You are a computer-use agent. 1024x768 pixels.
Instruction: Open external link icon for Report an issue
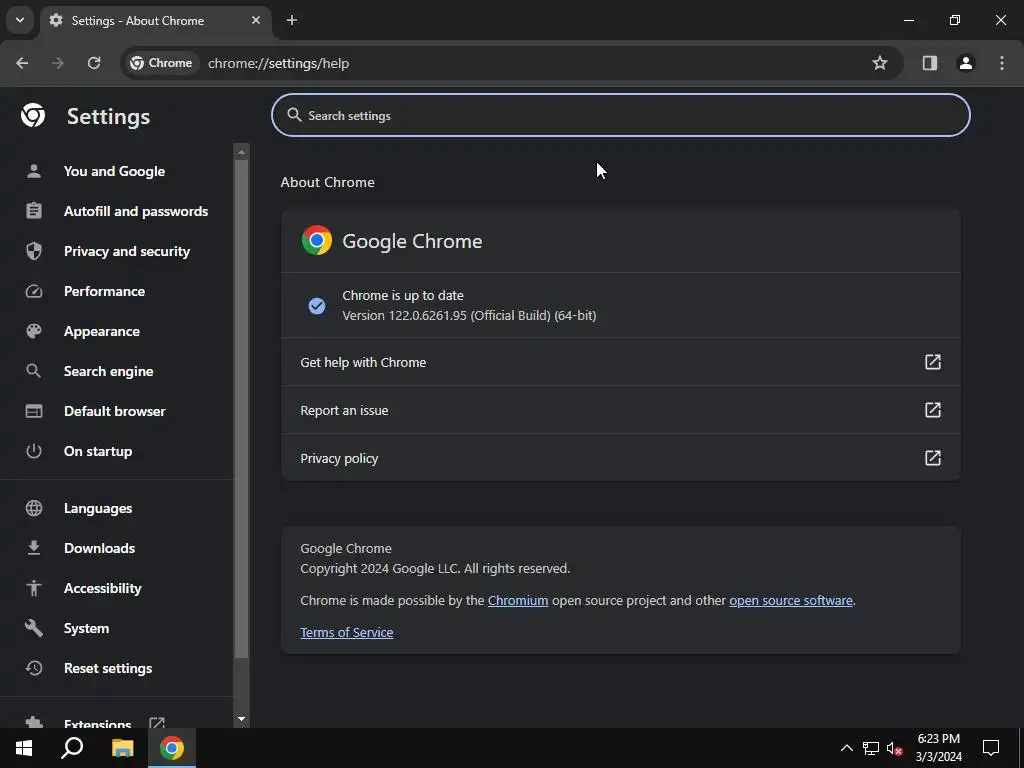point(933,409)
